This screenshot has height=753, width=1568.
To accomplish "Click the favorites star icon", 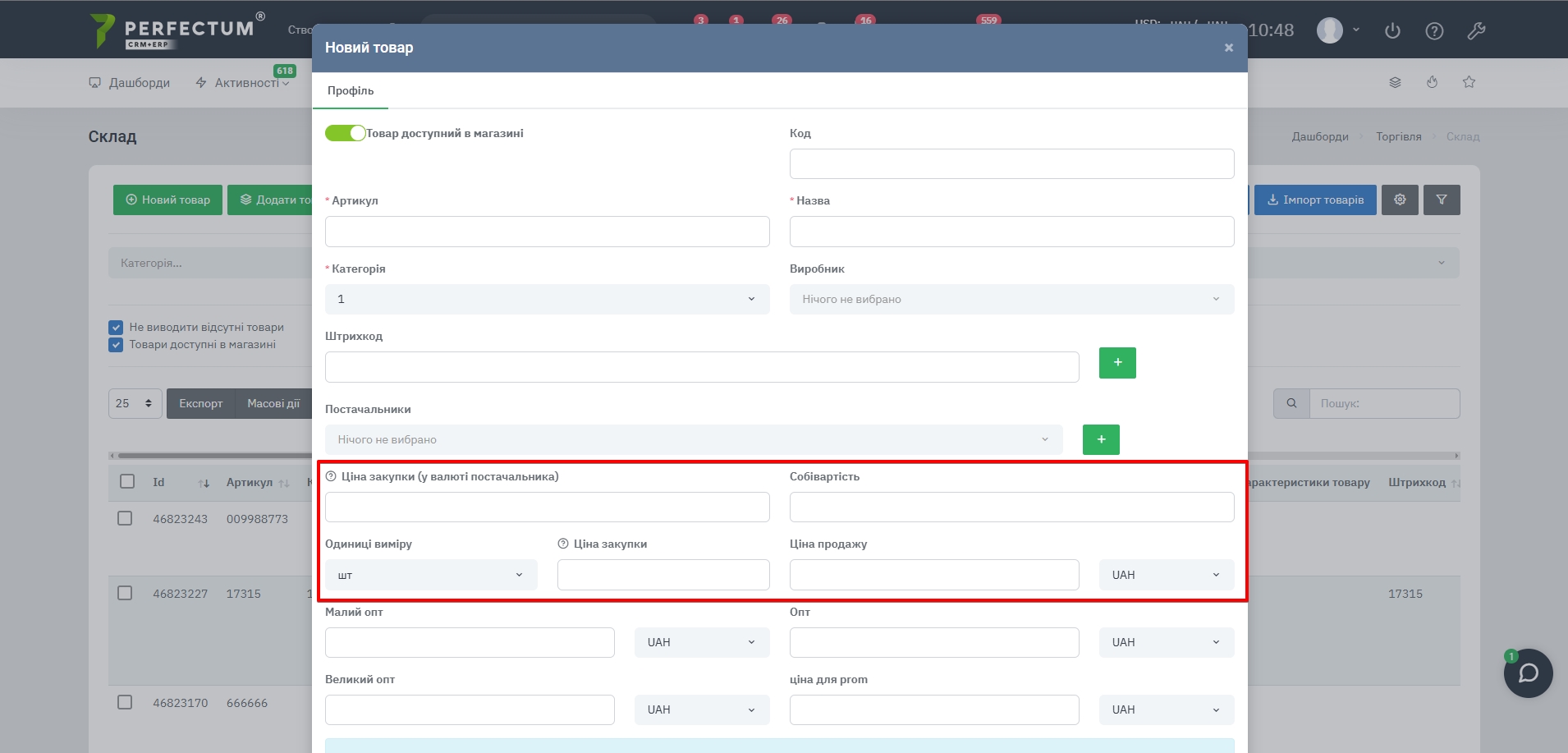I will (x=1469, y=82).
